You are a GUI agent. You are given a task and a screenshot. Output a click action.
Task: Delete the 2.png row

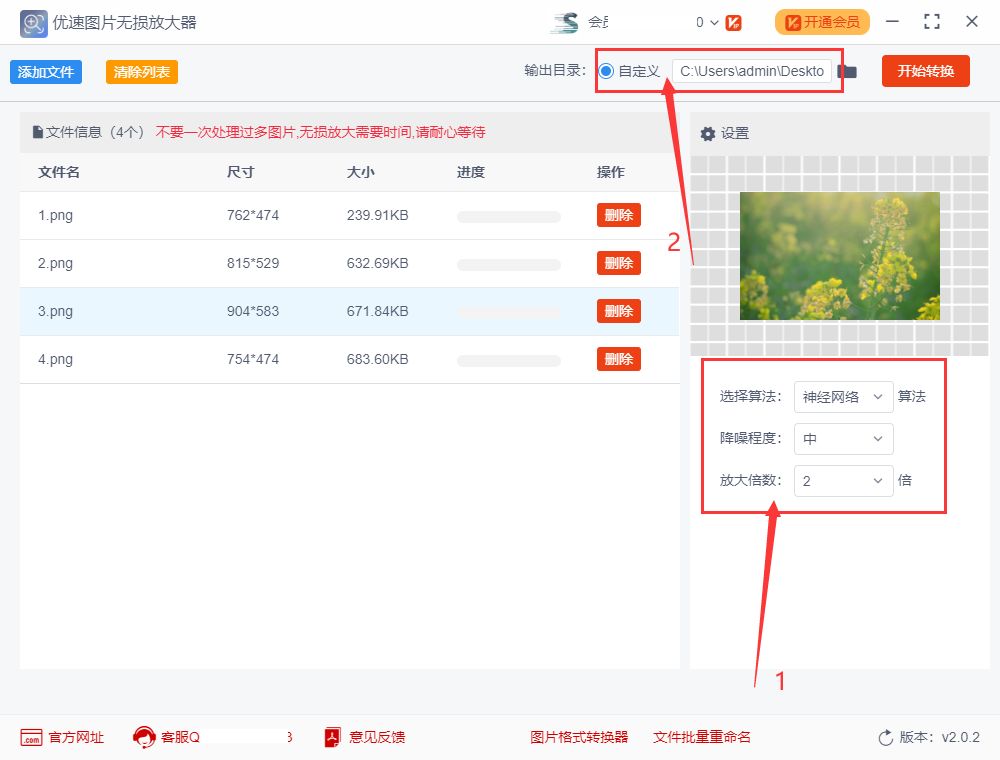coord(619,263)
